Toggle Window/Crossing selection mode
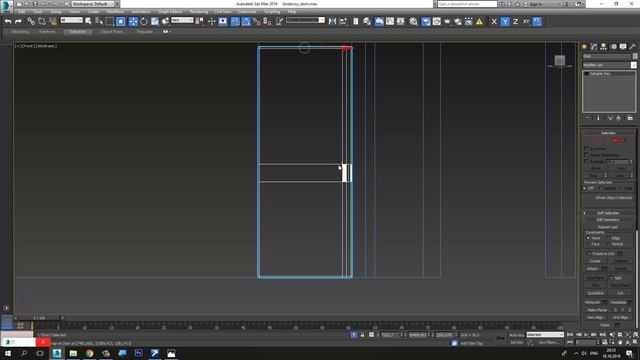The width and height of the screenshot is (640, 360). (x=121, y=21)
